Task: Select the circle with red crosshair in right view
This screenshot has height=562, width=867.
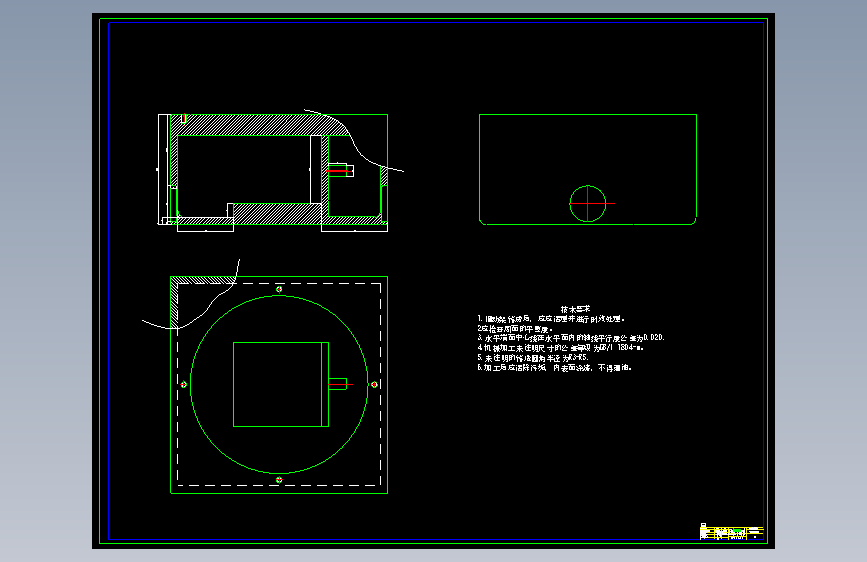Action: click(x=588, y=204)
